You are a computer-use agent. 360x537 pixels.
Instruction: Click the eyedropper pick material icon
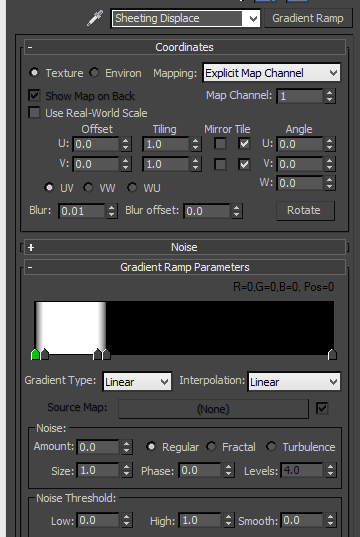(x=95, y=18)
